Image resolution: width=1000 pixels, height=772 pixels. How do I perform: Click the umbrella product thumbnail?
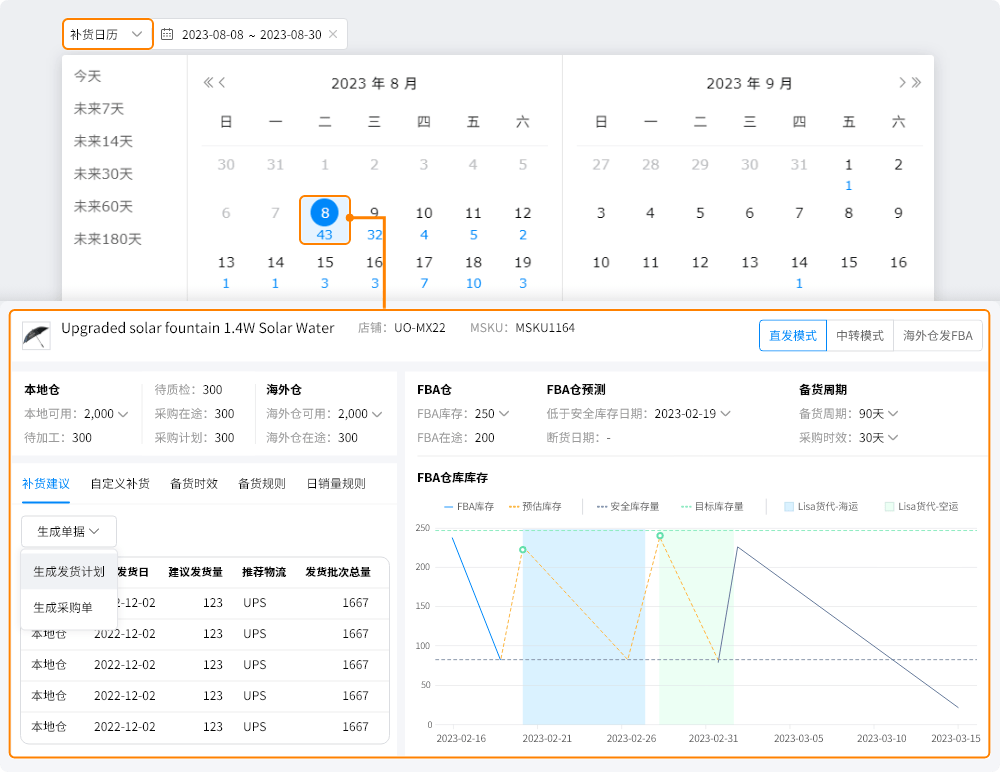point(36,336)
